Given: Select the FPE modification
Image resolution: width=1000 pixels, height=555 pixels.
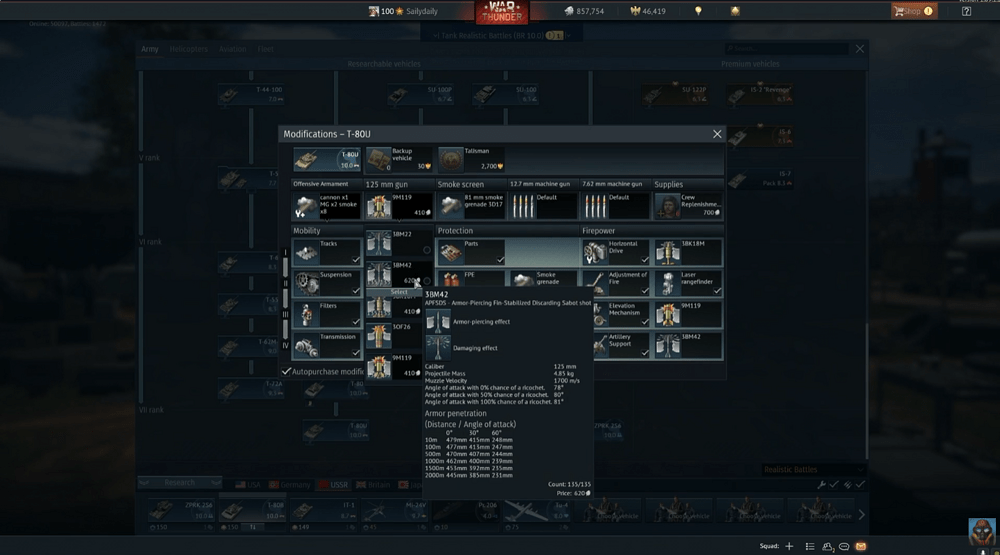Looking at the screenshot, I should (x=471, y=279).
